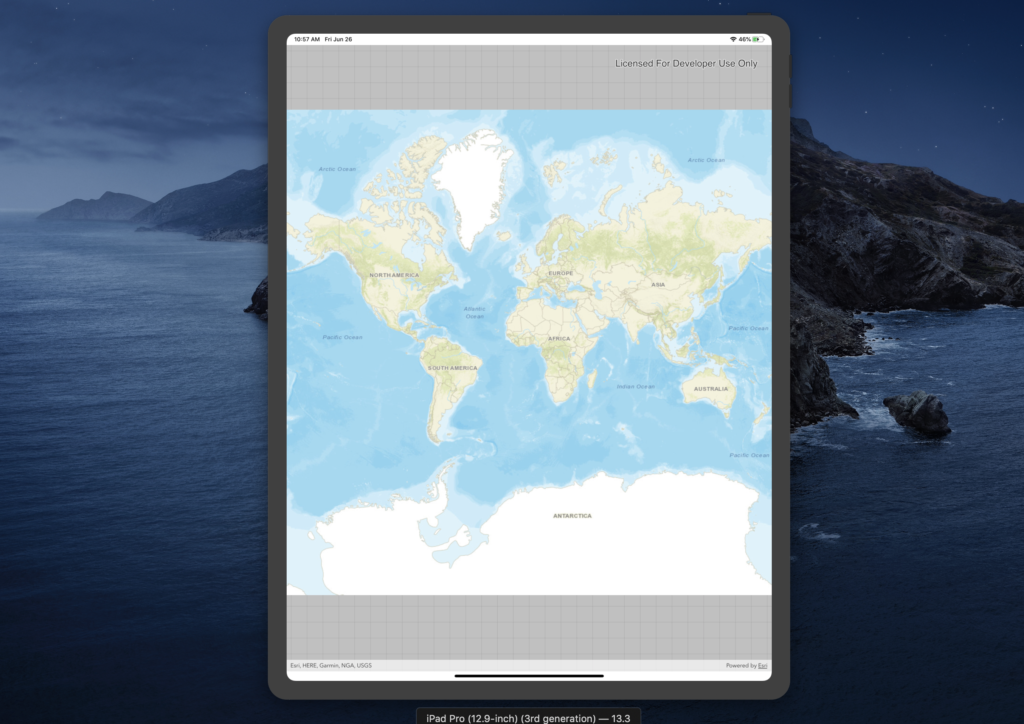Image resolution: width=1024 pixels, height=724 pixels.
Task: Click the Indian Ocean label on map
Action: tap(636, 386)
